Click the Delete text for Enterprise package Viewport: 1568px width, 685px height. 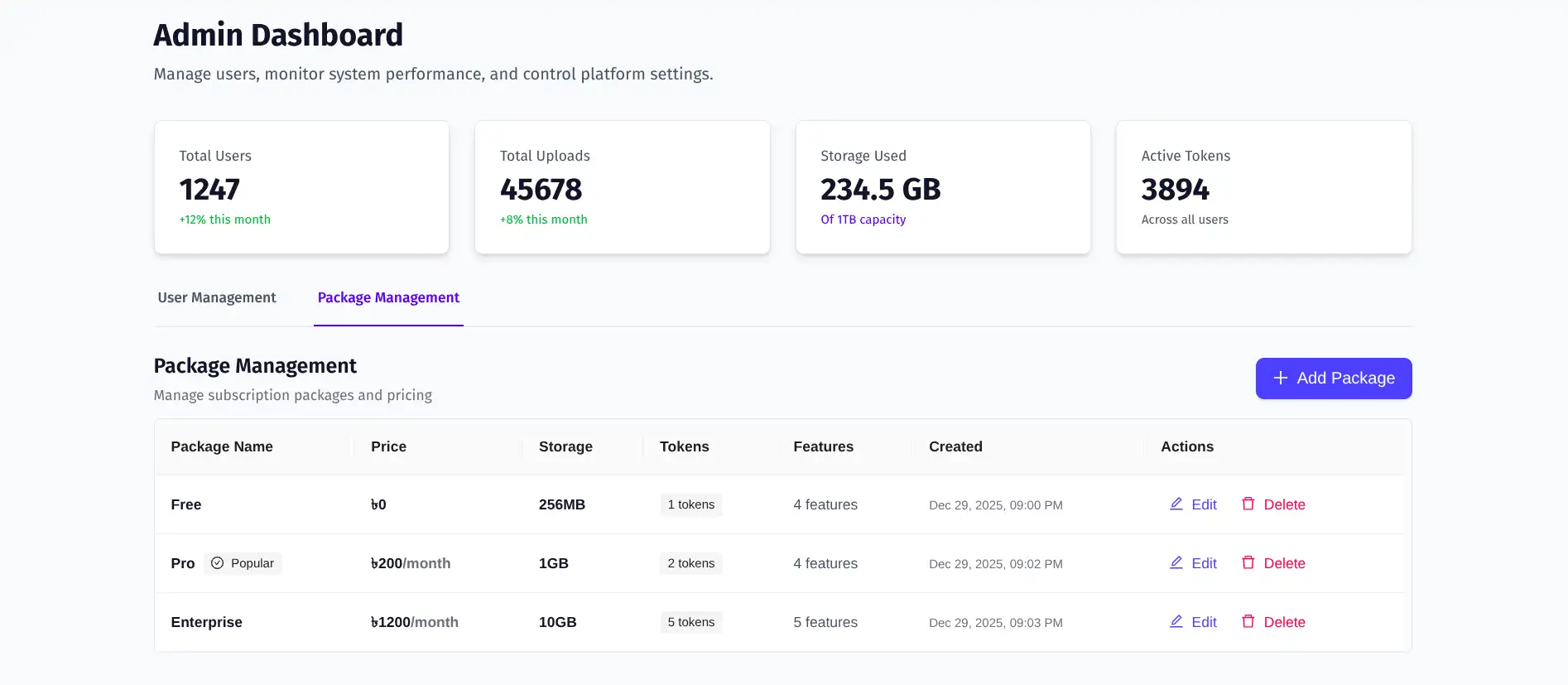(x=1284, y=622)
